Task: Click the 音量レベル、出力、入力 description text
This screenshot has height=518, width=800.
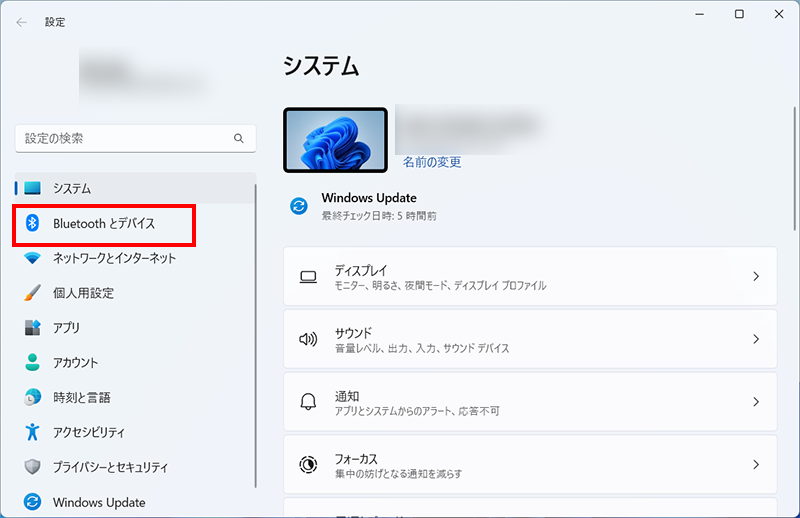Action: click(422, 349)
